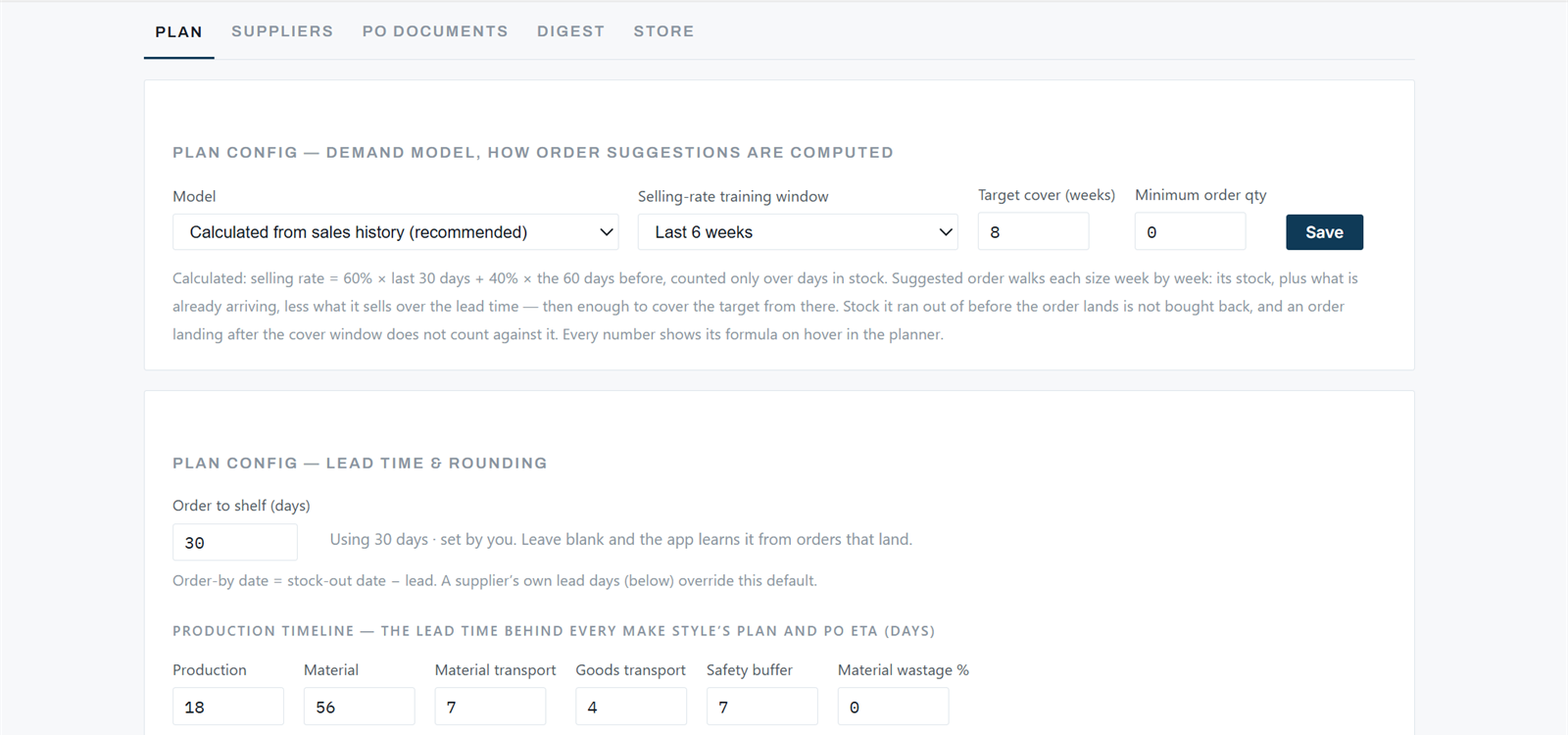Open the Model dropdown

[x=396, y=232]
